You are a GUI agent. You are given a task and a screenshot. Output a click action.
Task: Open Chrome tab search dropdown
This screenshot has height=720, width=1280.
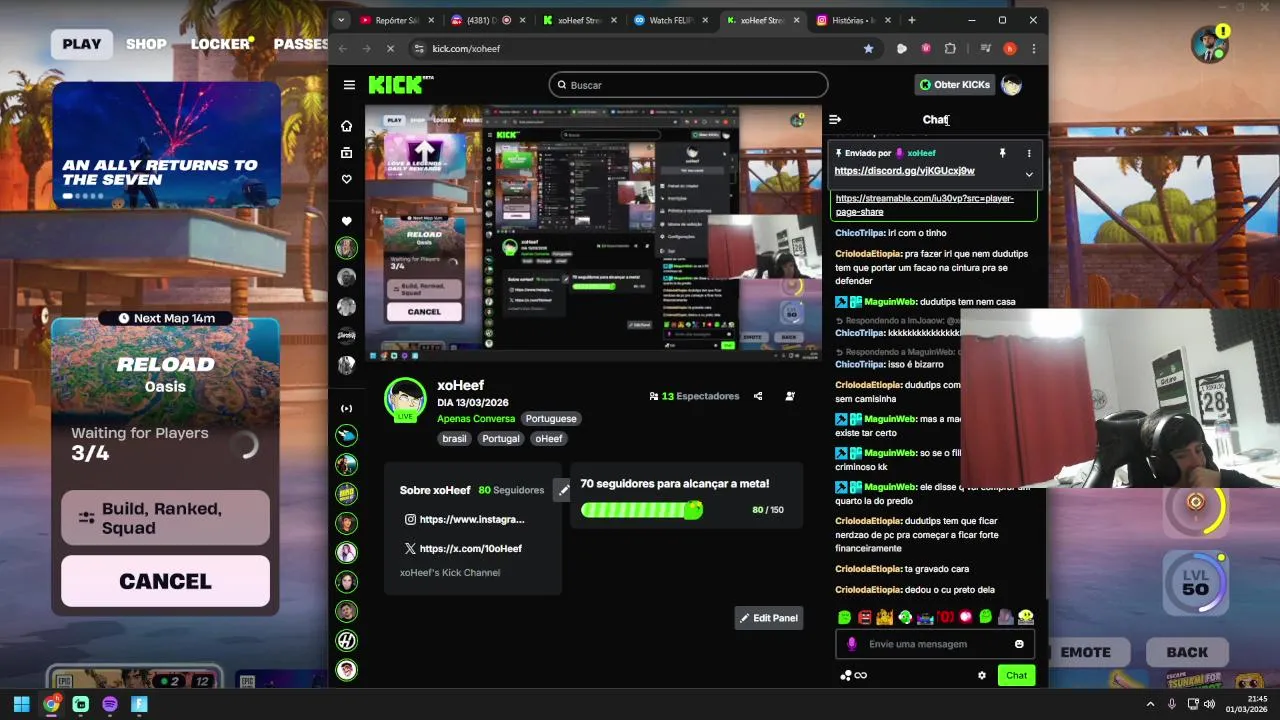click(x=341, y=20)
